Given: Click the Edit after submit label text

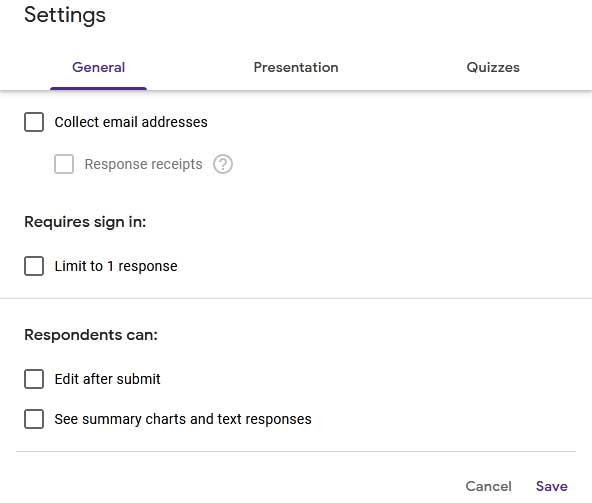Looking at the screenshot, I should click(108, 379).
